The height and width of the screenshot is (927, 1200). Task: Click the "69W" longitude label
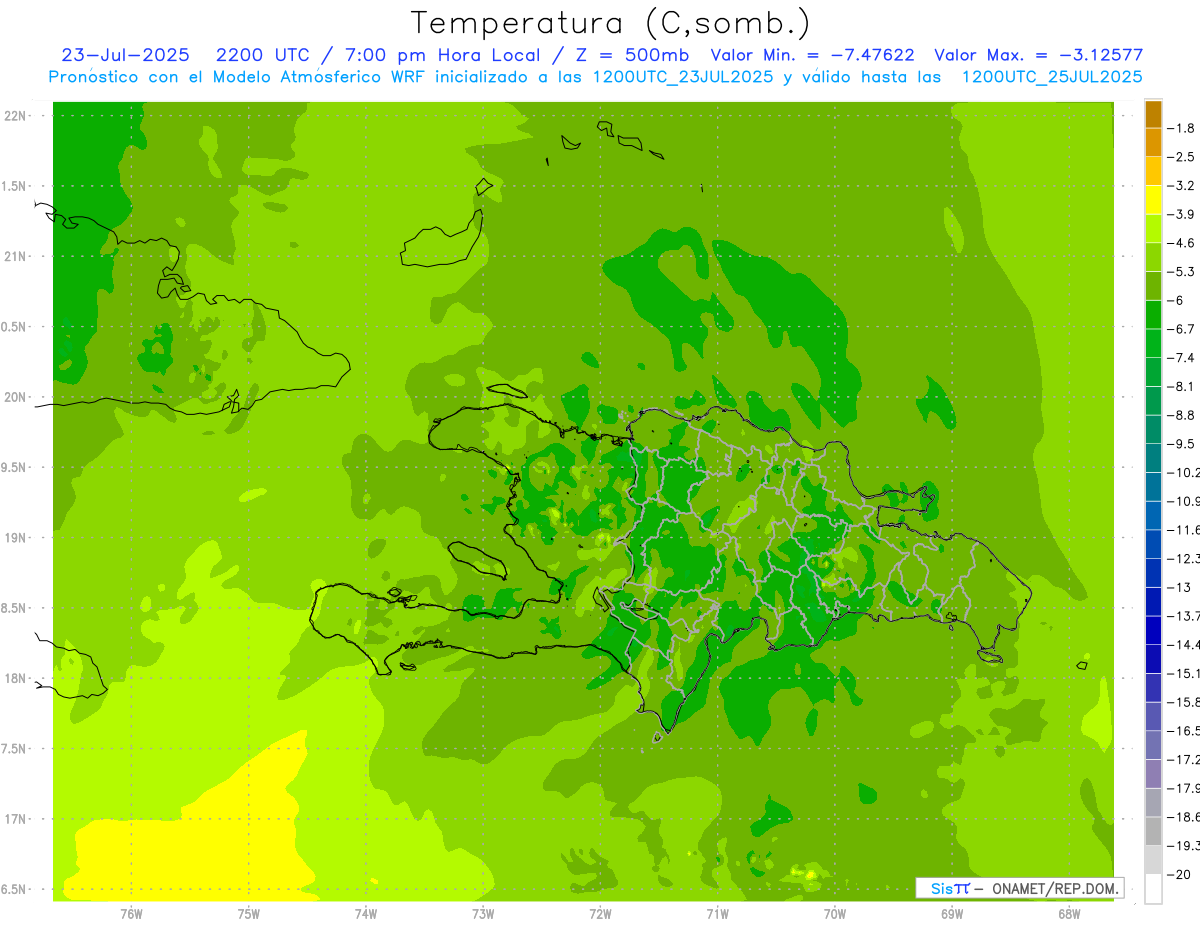pos(952,913)
